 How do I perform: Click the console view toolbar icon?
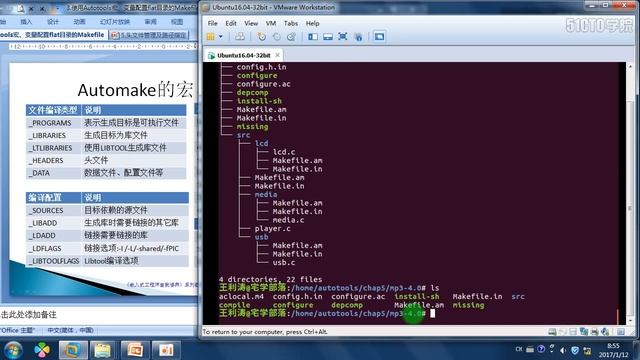[x=379, y=37]
